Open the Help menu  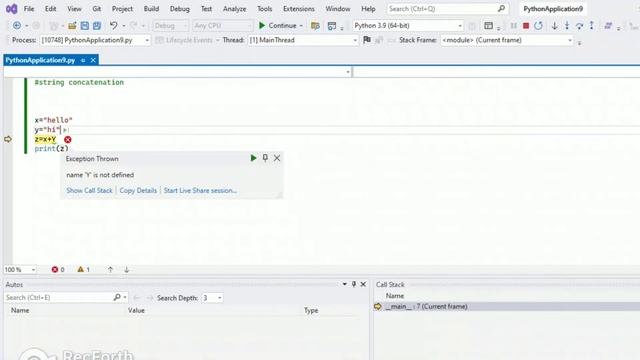point(368,9)
